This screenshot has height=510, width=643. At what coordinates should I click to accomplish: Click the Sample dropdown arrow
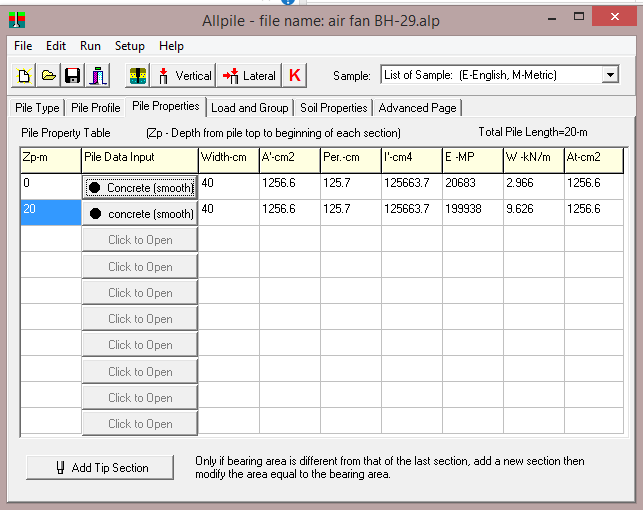[x=610, y=75]
